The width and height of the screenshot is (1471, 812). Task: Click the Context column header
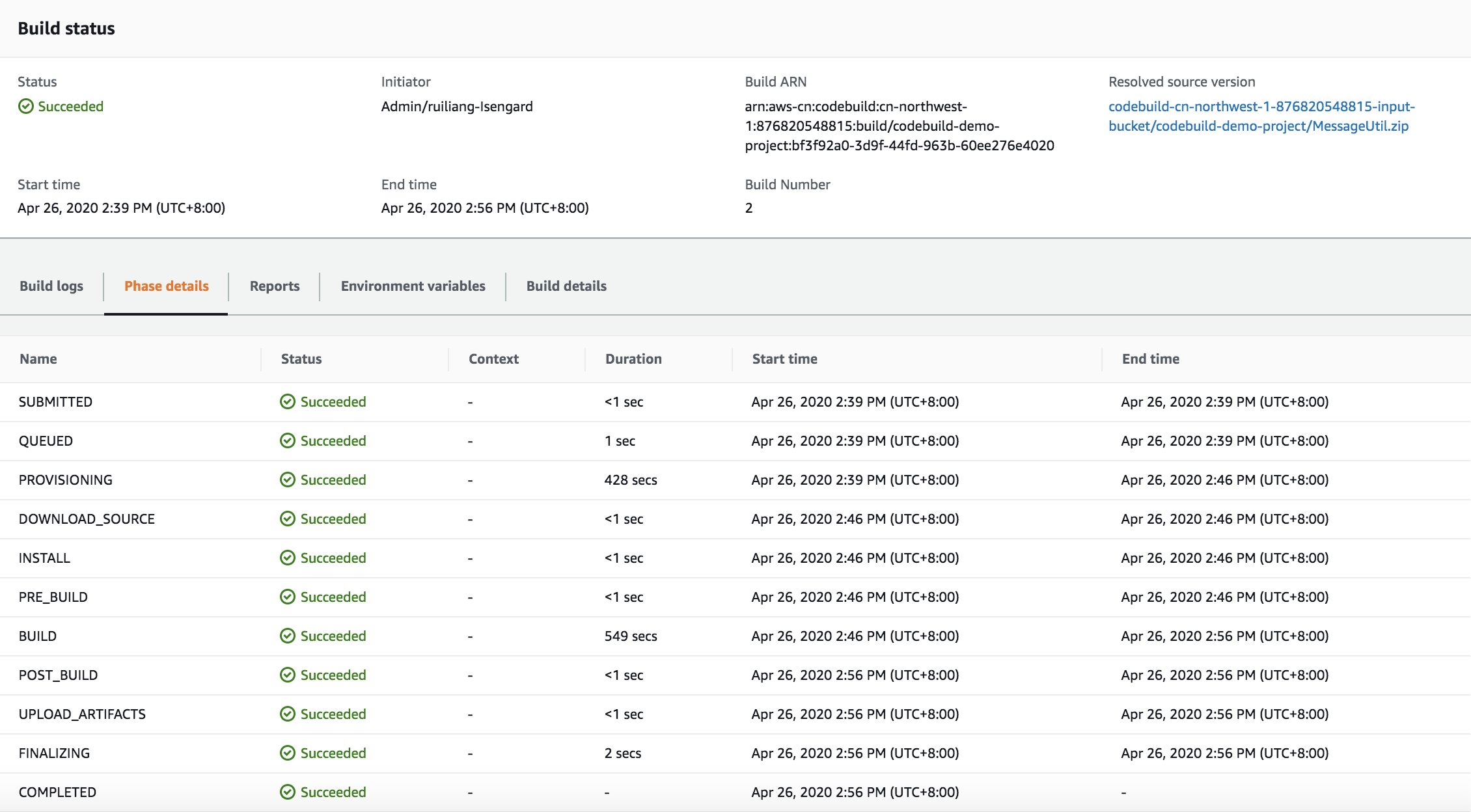tap(494, 359)
